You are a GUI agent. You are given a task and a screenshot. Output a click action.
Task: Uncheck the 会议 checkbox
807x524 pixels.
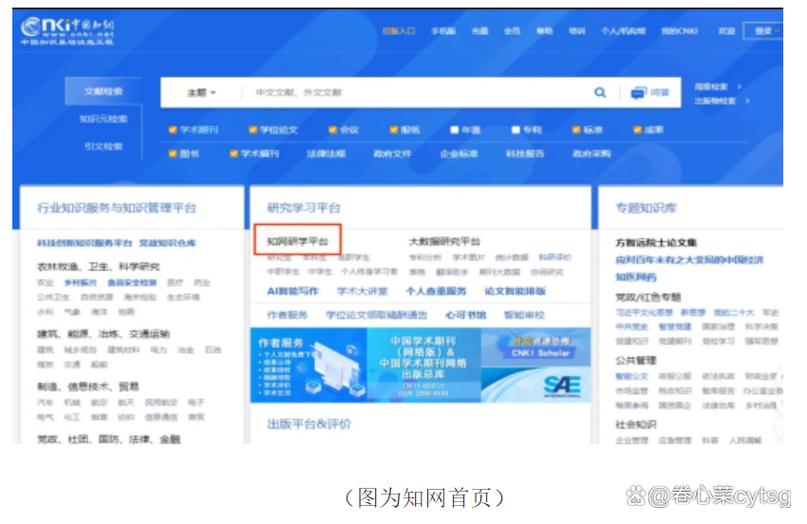(332, 130)
